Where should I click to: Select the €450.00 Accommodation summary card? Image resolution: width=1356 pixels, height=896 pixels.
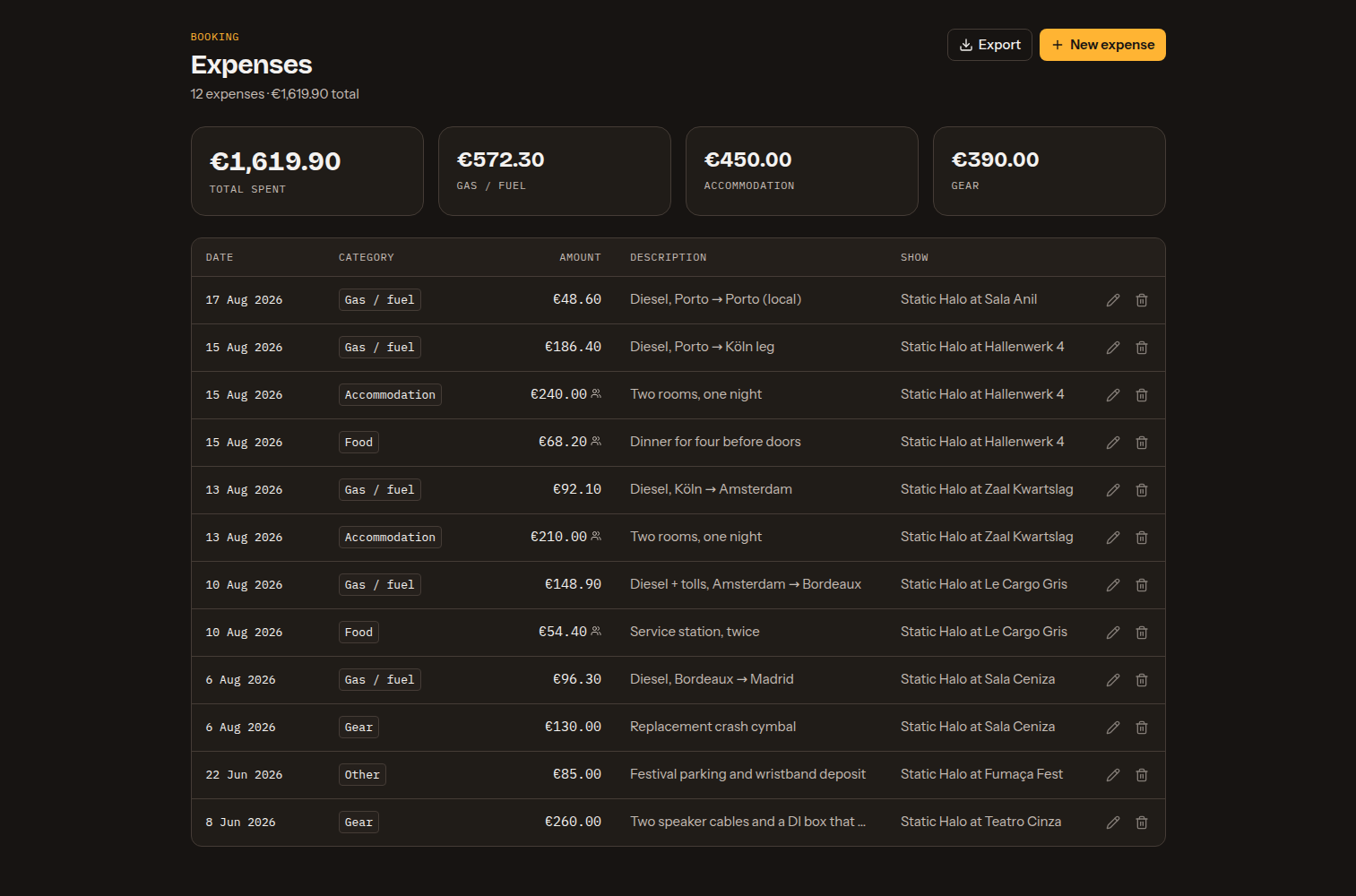pos(802,171)
